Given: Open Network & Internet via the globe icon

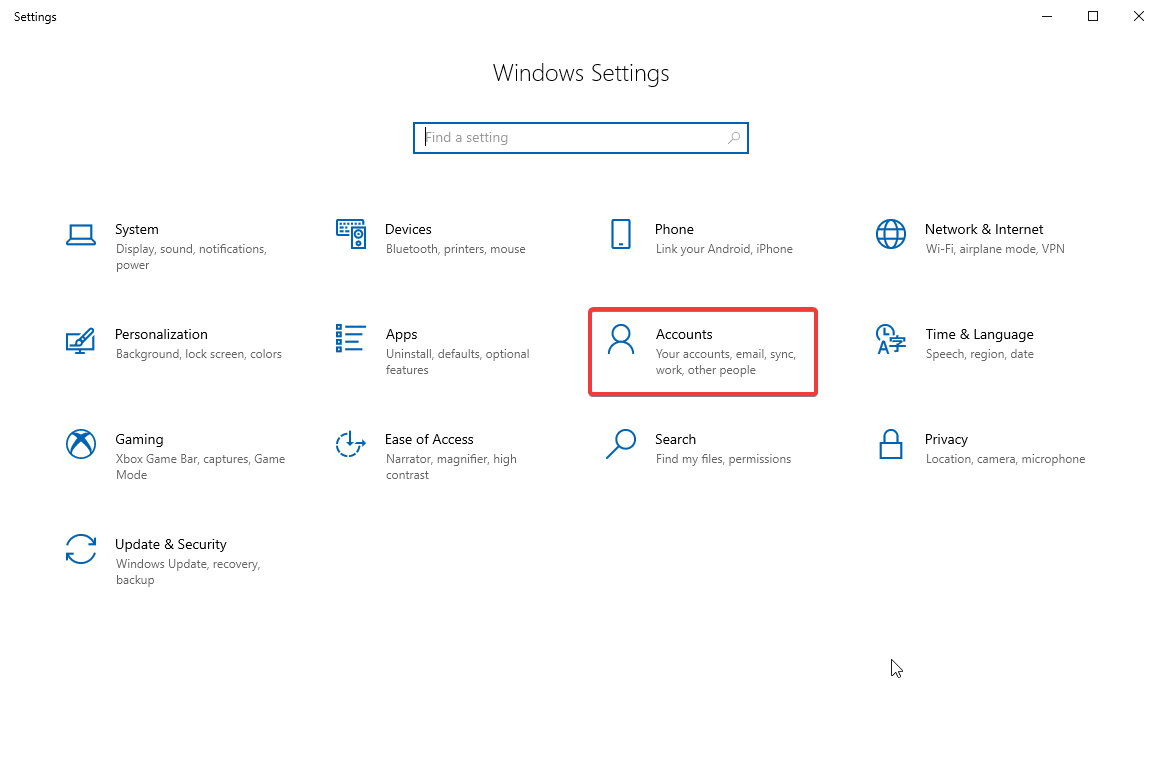Looking at the screenshot, I should point(891,234).
